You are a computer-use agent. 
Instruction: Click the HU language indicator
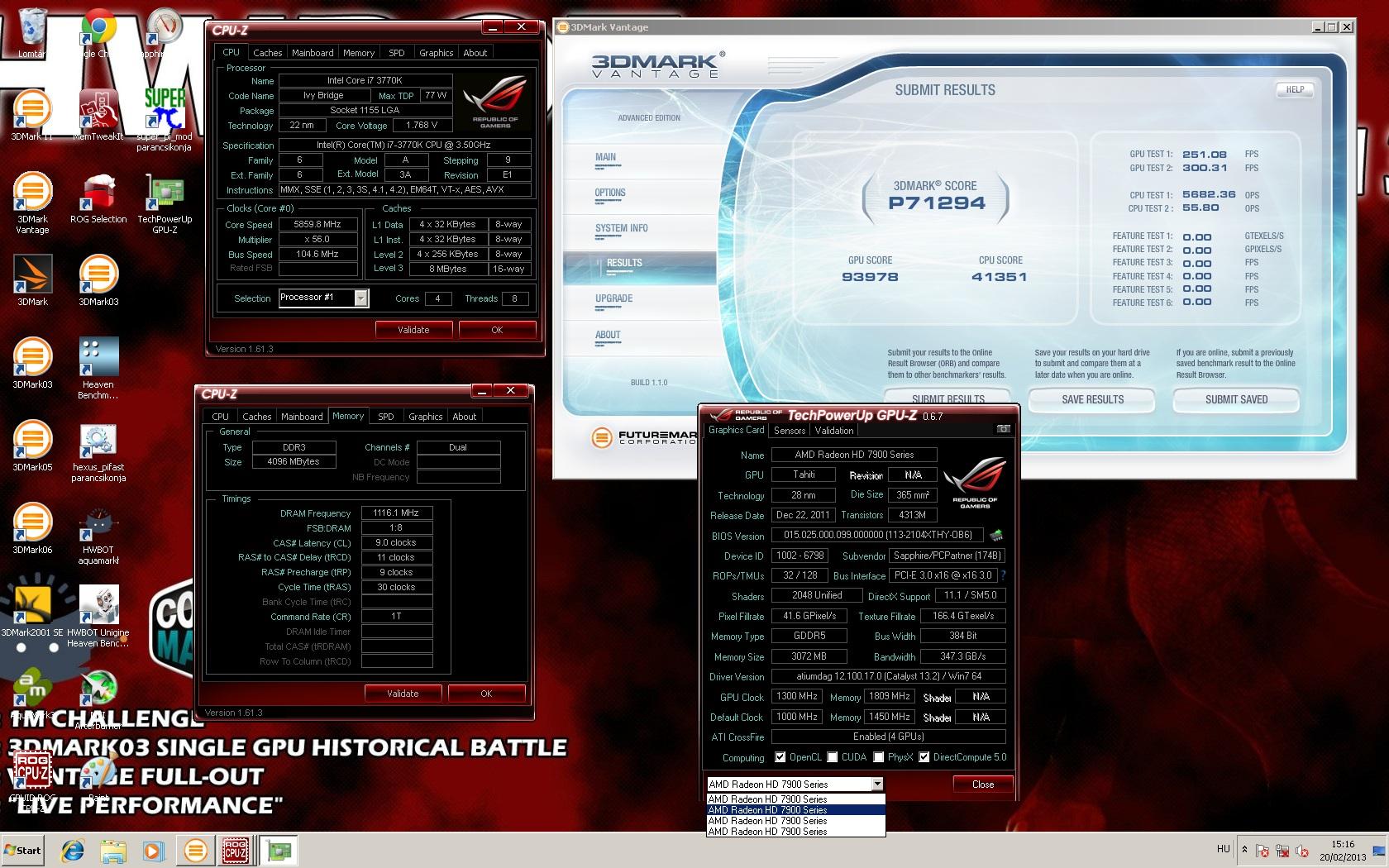pyautogui.click(x=1224, y=849)
